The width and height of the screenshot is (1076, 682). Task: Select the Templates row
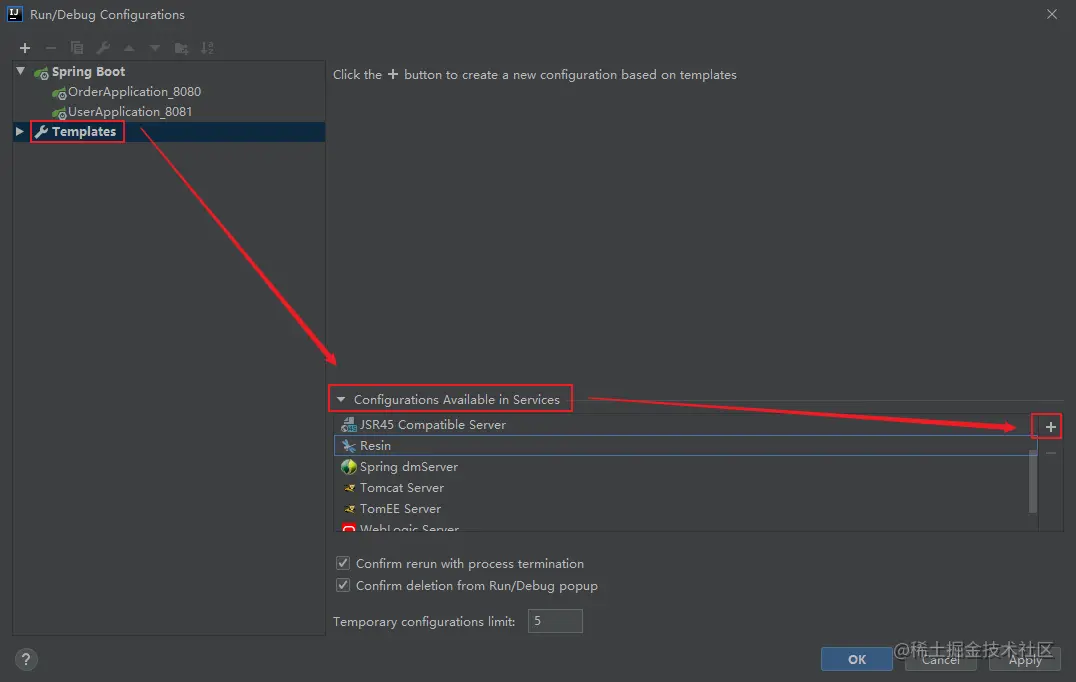[169, 132]
